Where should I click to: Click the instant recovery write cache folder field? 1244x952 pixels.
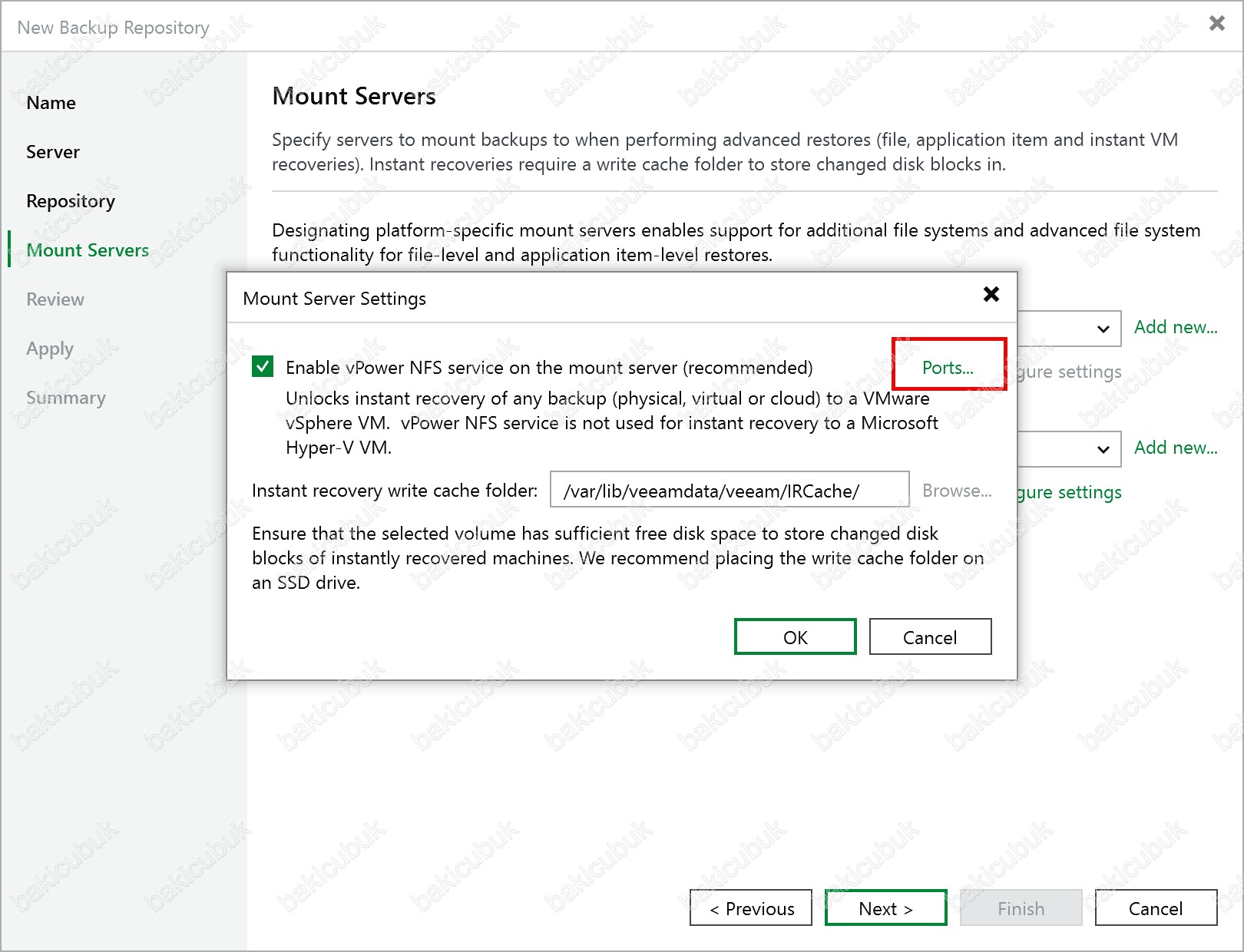729,491
